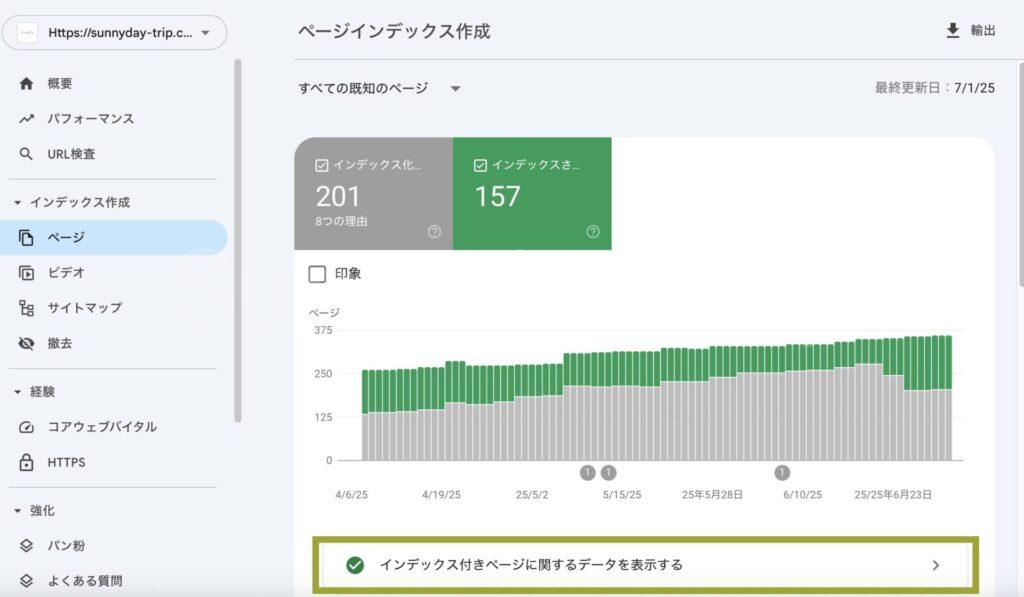Click the chart annotation marker near 6/10/25
The width and height of the screenshot is (1024, 597).
tap(782, 472)
